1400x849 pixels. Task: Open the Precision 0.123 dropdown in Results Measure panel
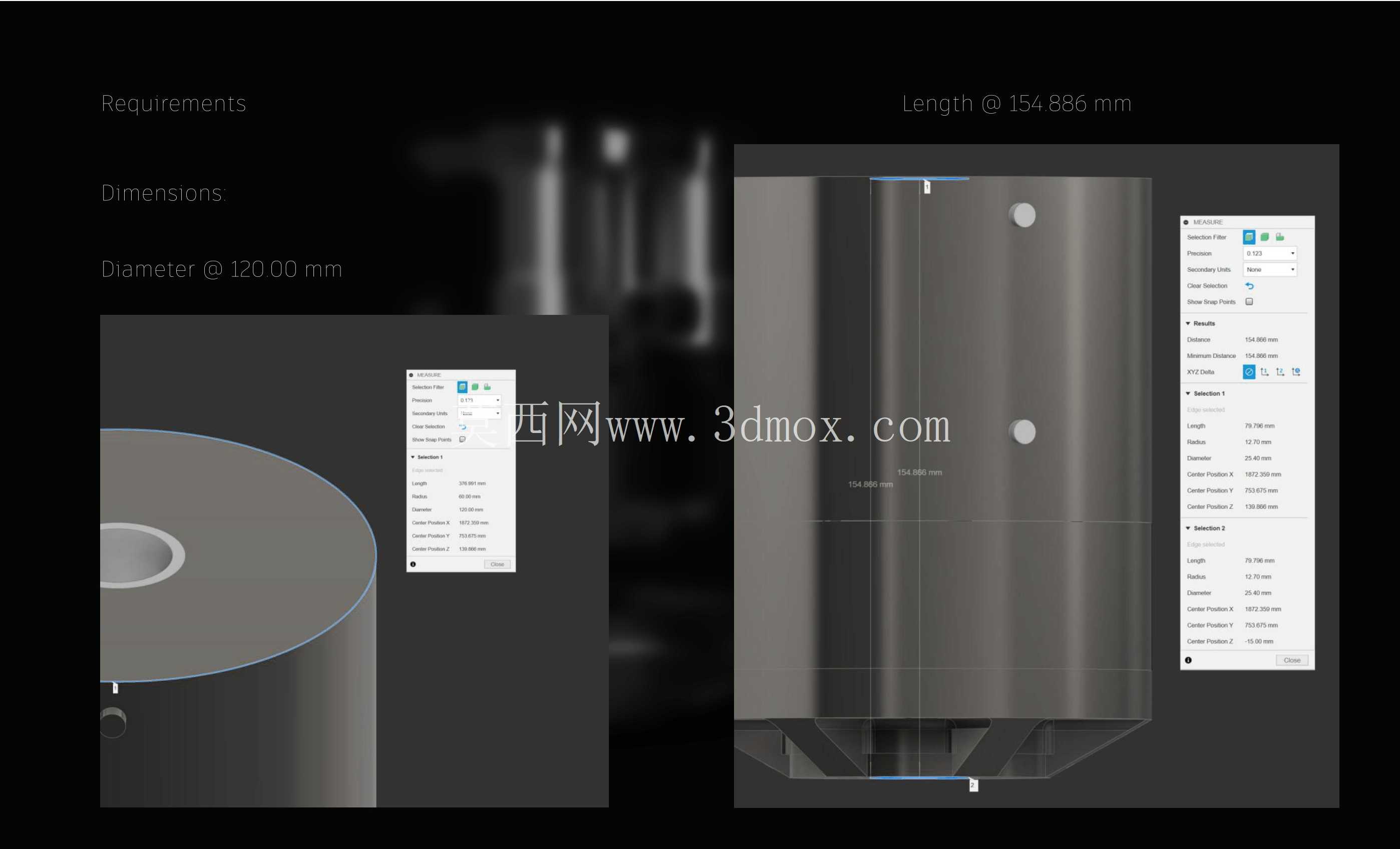tap(1270, 253)
